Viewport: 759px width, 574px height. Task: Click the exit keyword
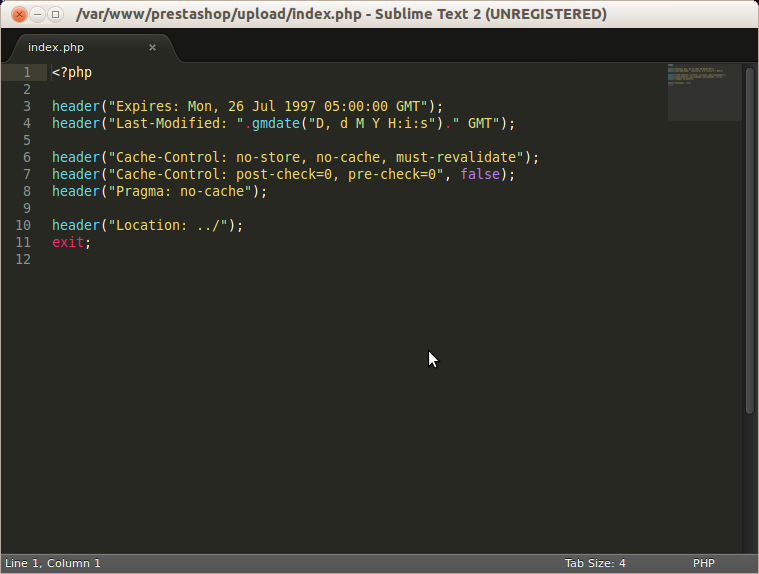pos(68,242)
